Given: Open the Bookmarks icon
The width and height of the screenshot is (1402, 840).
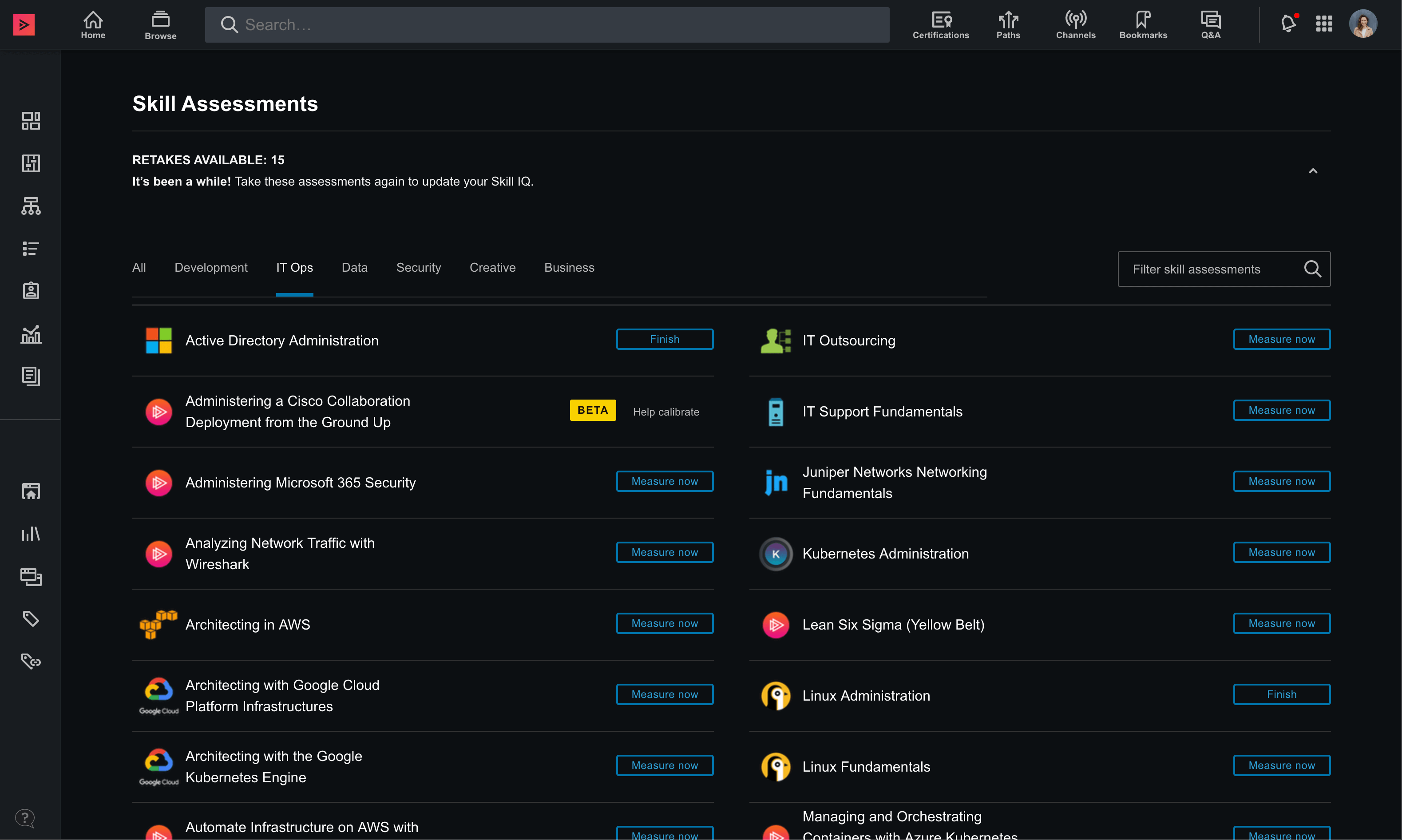Looking at the screenshot, I should 1142,25.
